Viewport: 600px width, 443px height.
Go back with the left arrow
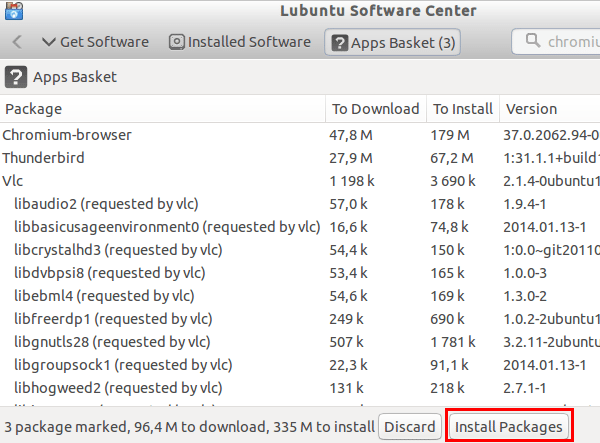tap(17, 42)
